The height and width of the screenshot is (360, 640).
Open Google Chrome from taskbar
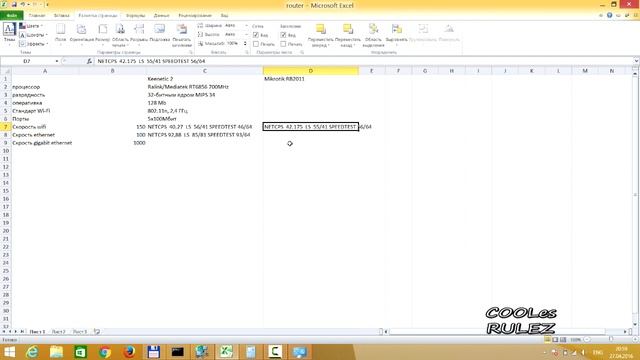pos(105,352)
